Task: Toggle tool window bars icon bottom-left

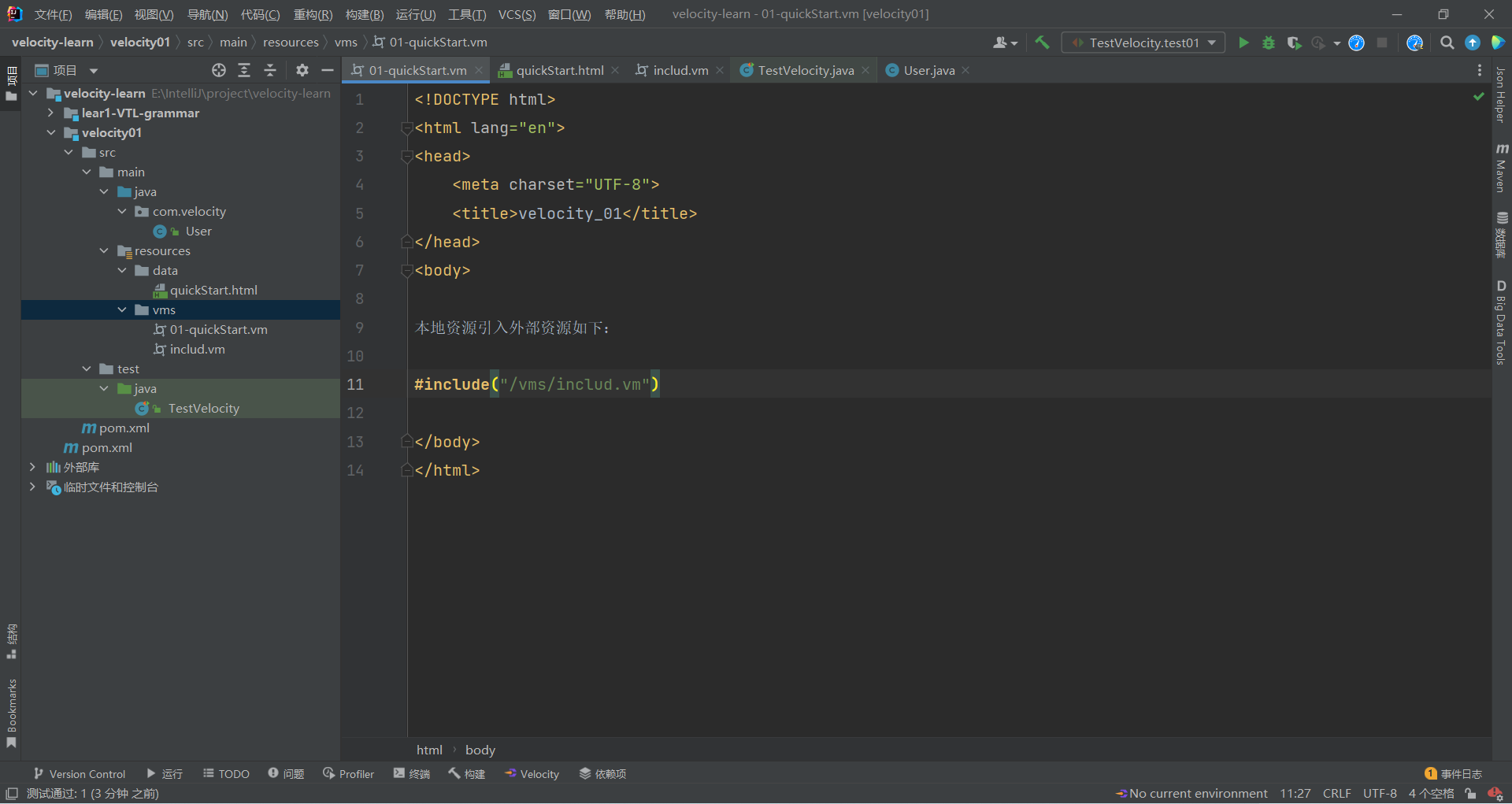Action: (x=12, y=793)
